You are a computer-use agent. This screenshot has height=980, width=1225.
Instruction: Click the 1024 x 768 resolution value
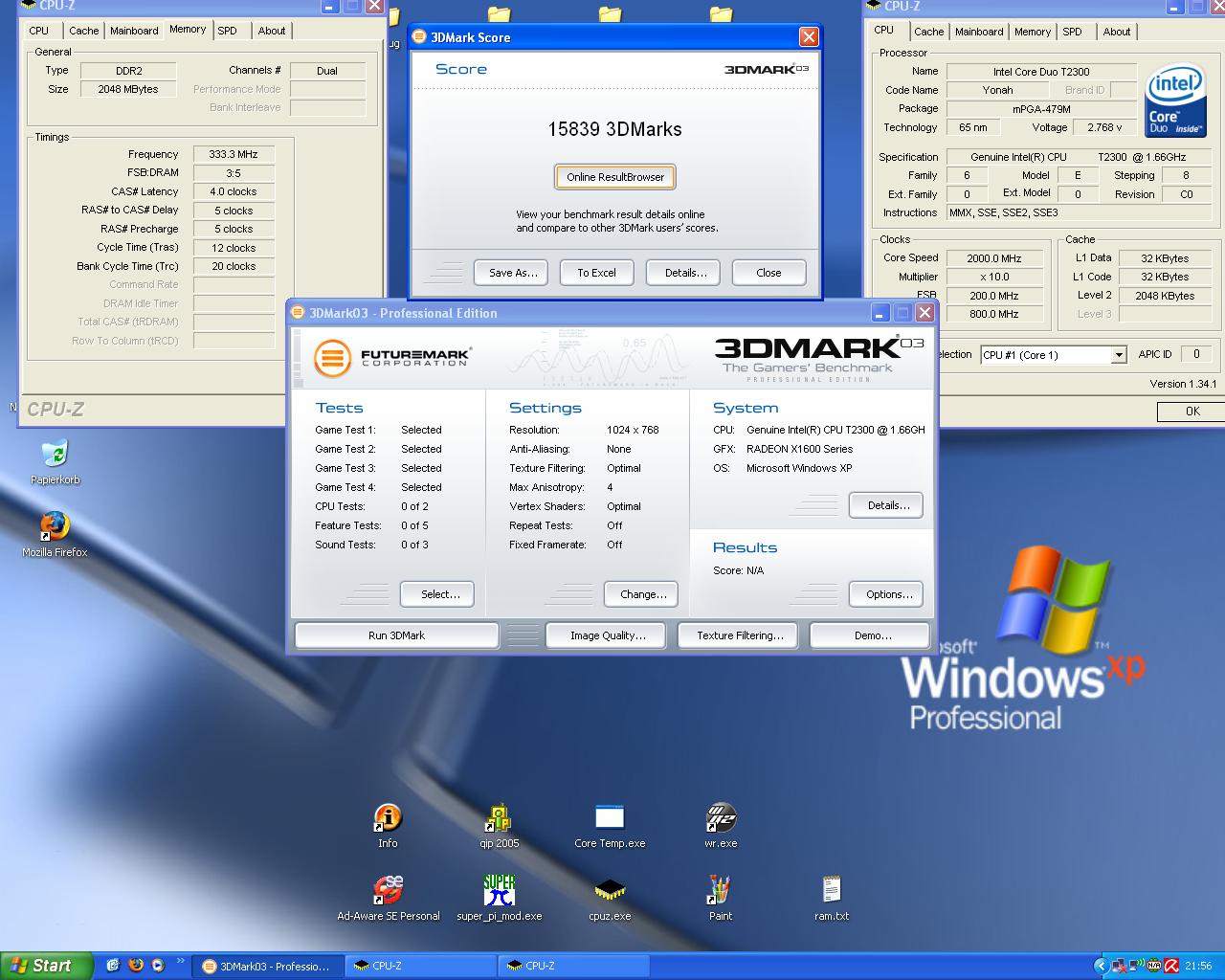[x=633, y=430]
